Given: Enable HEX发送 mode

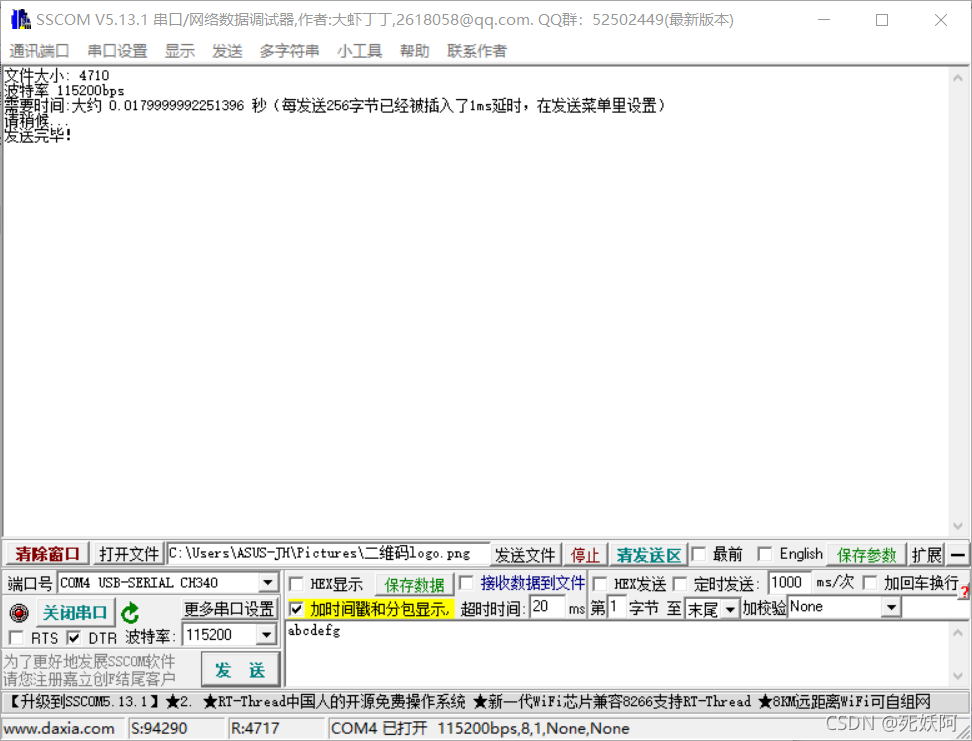Looking at the screenshot, I should point(599,582).
